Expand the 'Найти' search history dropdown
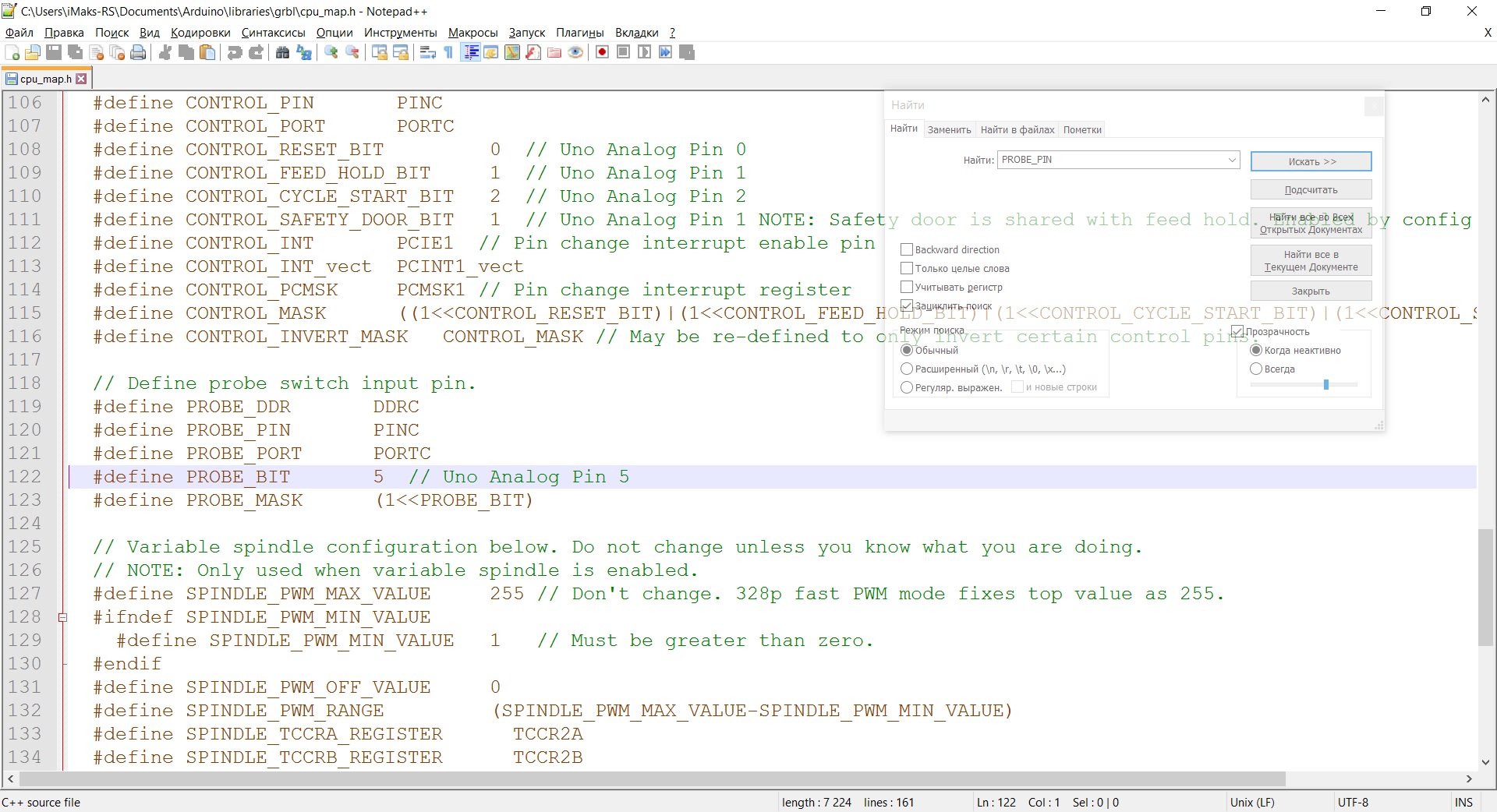This screenshot has width=1497, height=812. click(1231, 160)
